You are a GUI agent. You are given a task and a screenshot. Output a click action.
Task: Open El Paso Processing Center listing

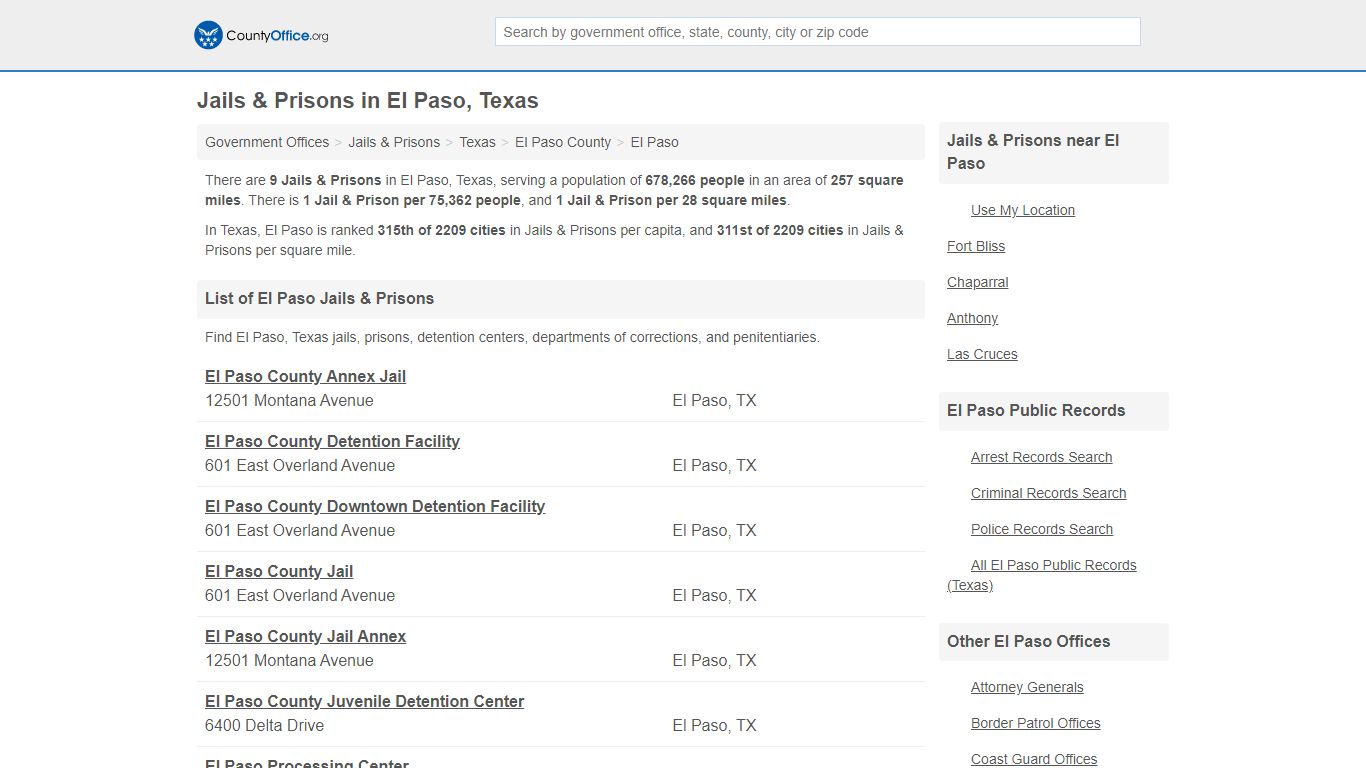[307, 763]
